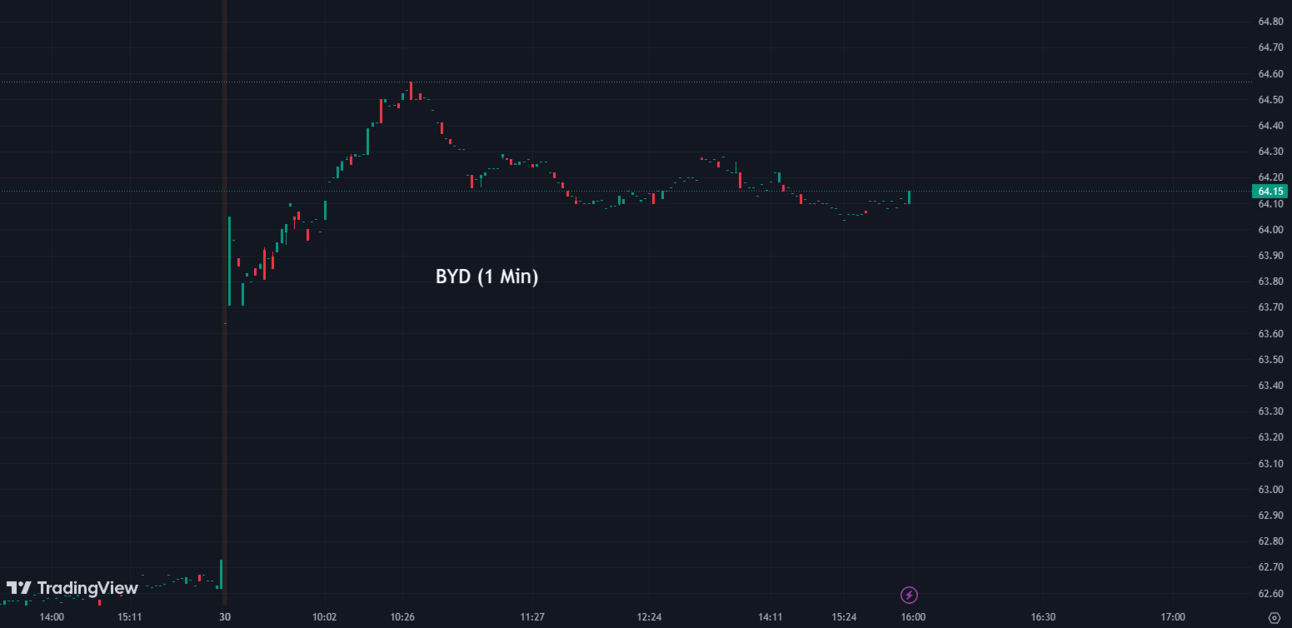Click the 62.60 price axis label
Screen dimensions: 1292x628
point(1270,594)
